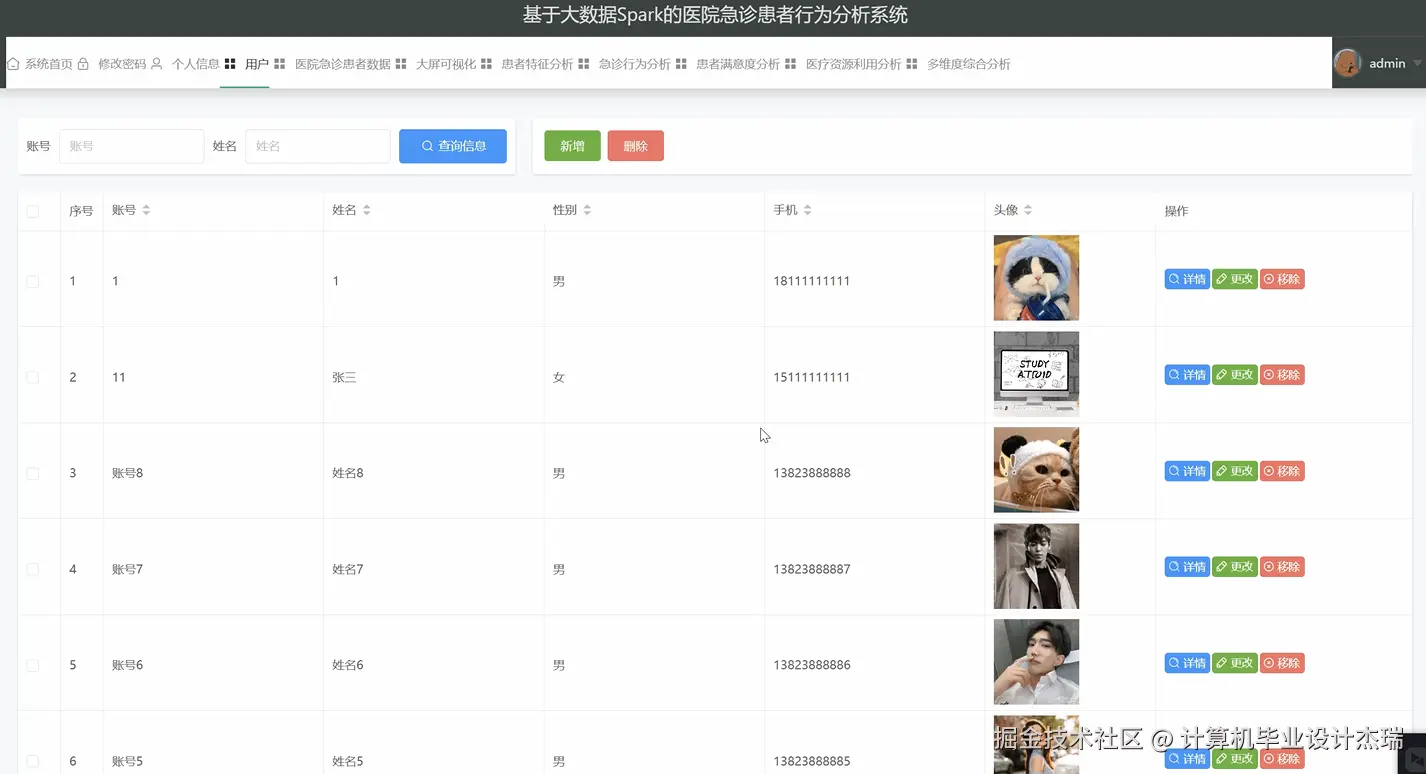Click the green 新增 button
The width and height of the screenshot is (1426, 774).
tap(572, 145)
